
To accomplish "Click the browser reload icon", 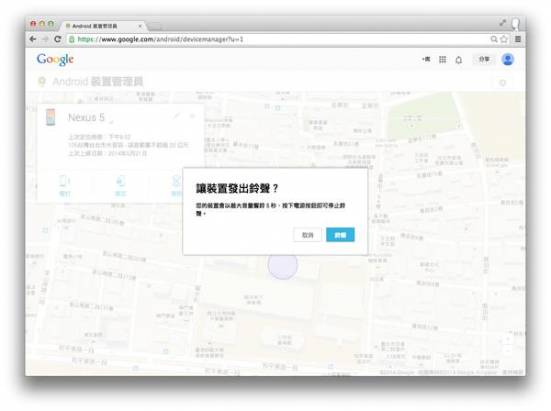I will (x=58, y=39).
